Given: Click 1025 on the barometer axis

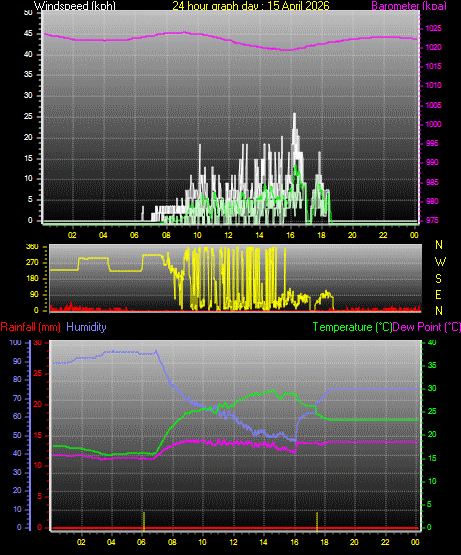Looking at the screenshot, I should pyautogui.click(x=434, y=28).
